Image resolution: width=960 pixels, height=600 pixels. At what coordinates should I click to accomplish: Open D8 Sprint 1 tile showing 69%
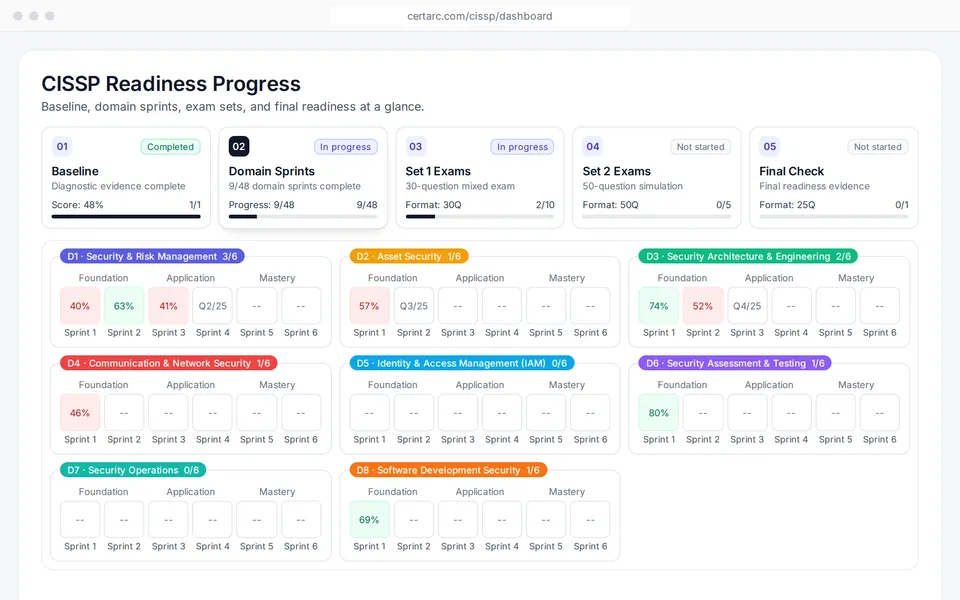click(x=369, y=520)
